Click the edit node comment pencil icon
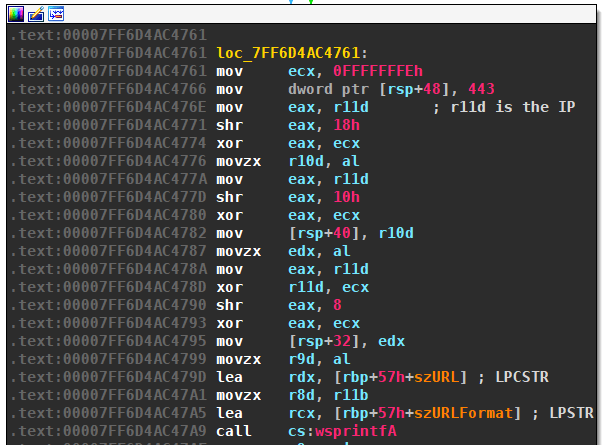Screen dimensions: 603x445 pos(36,14)
